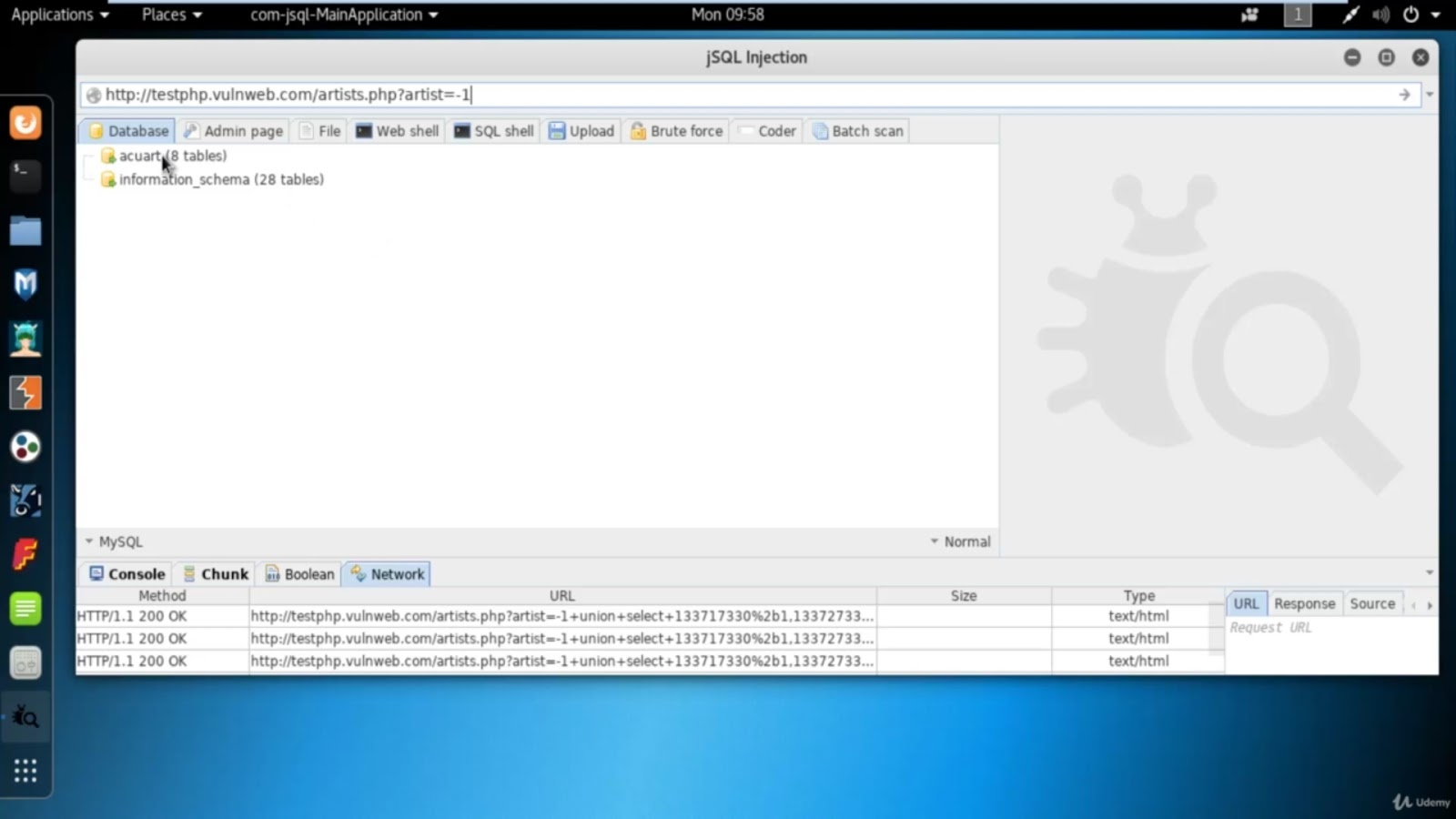Screen dimensions: 1456x819
Task: Switch to the Console tab
Action: (x=125, y=573)
